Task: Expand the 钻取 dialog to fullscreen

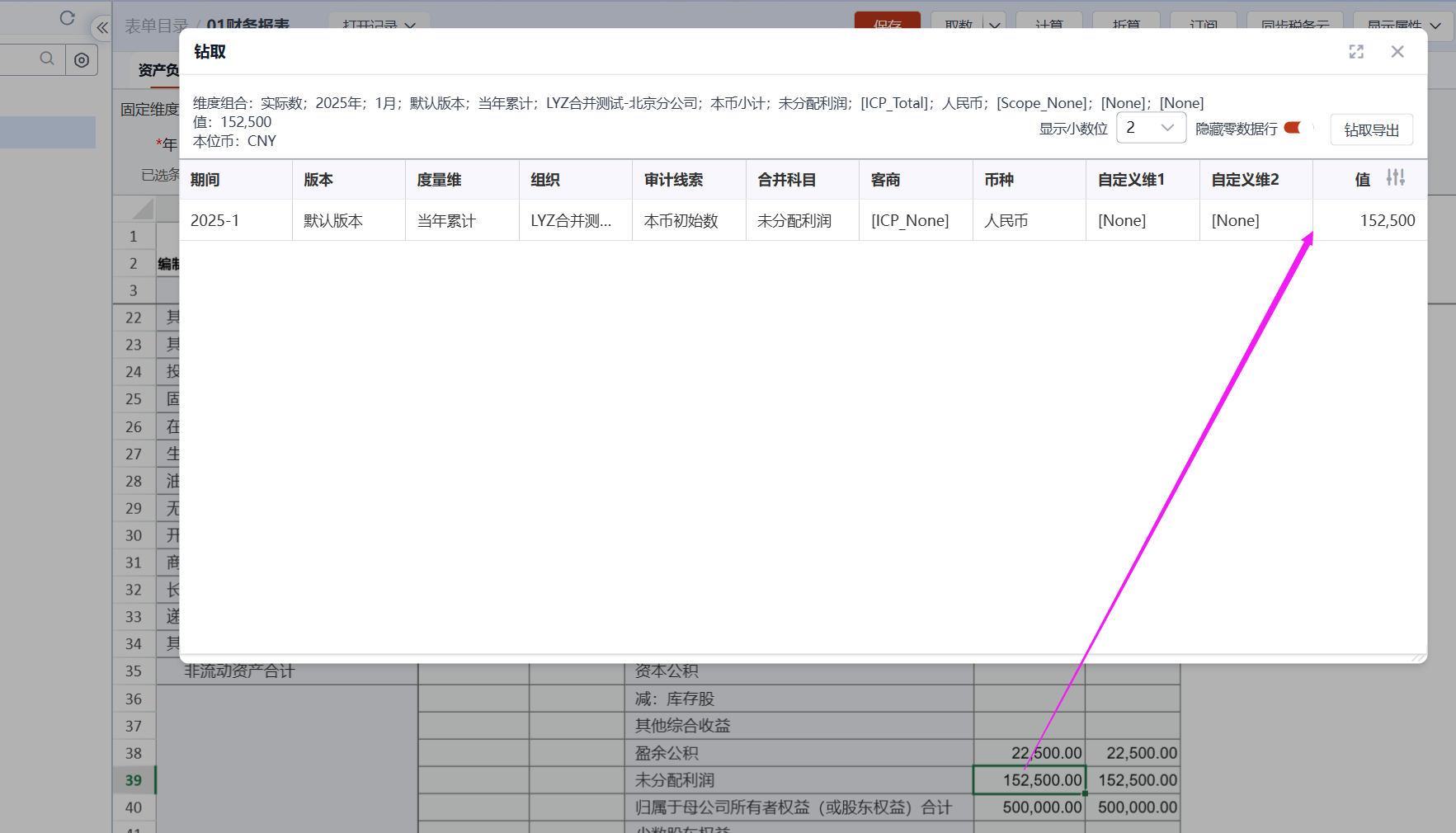Action: tap(1356, 52)
